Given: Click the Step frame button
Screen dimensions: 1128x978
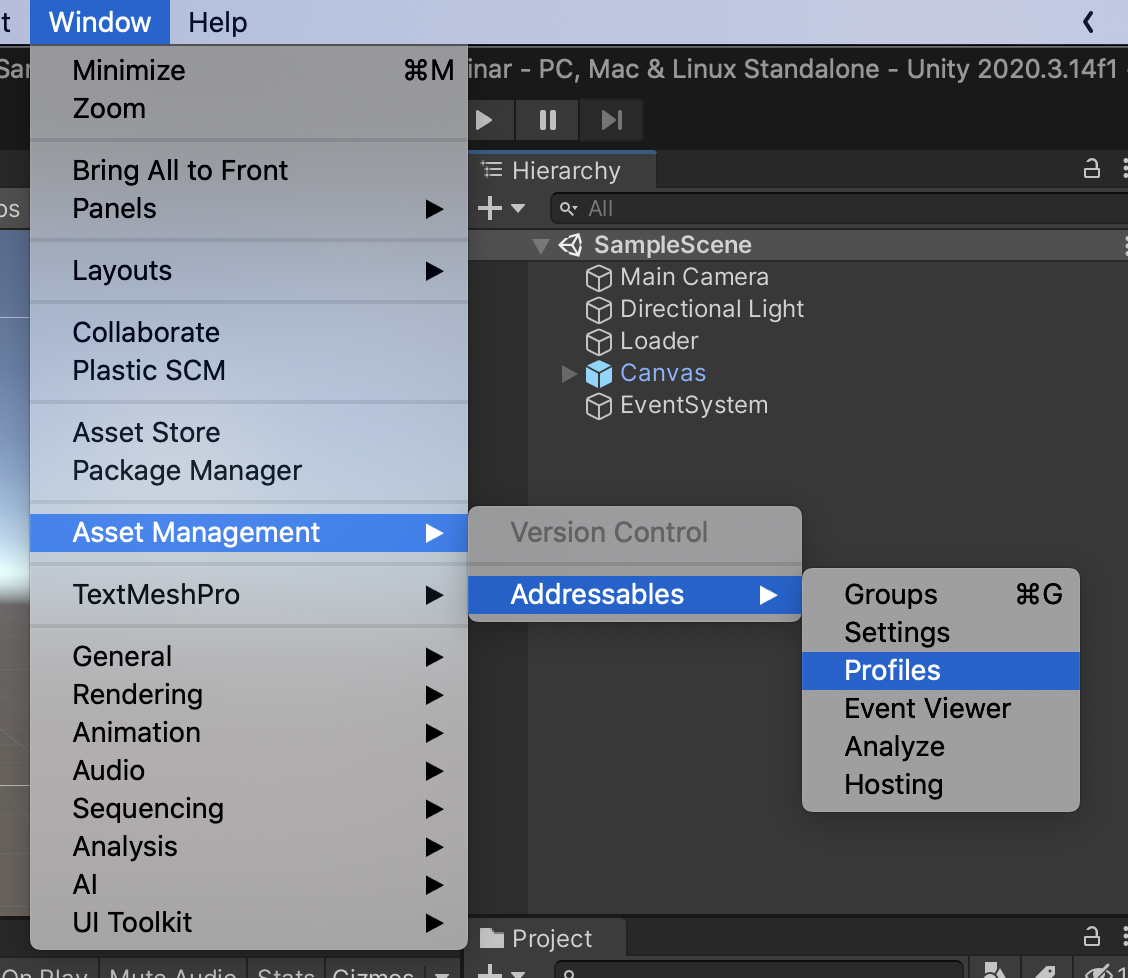Looking at the screenshot, I should click(x=610, y=119).
